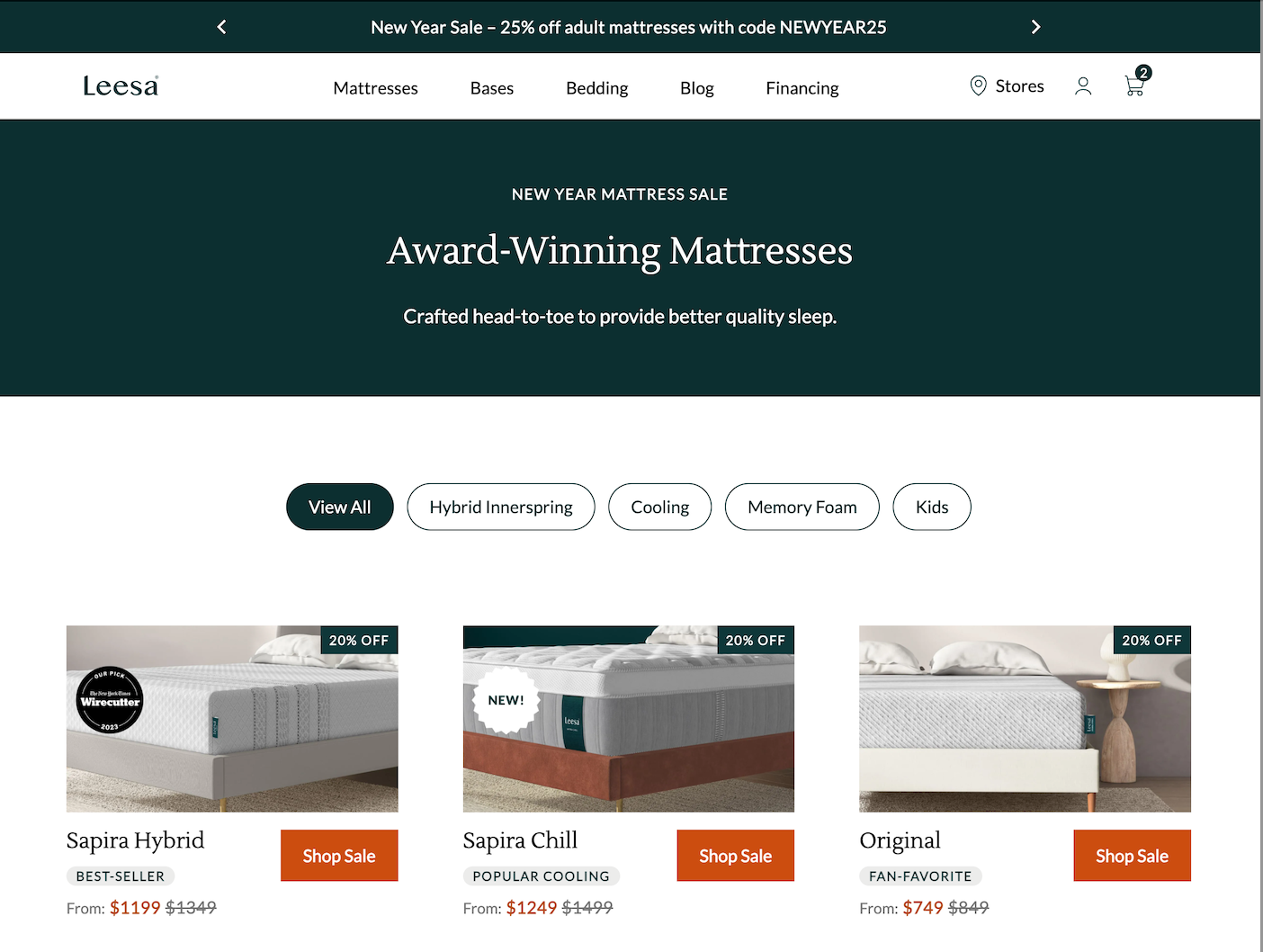
Task: Click the struck-through $1349 price
Action: coord(191,908)
